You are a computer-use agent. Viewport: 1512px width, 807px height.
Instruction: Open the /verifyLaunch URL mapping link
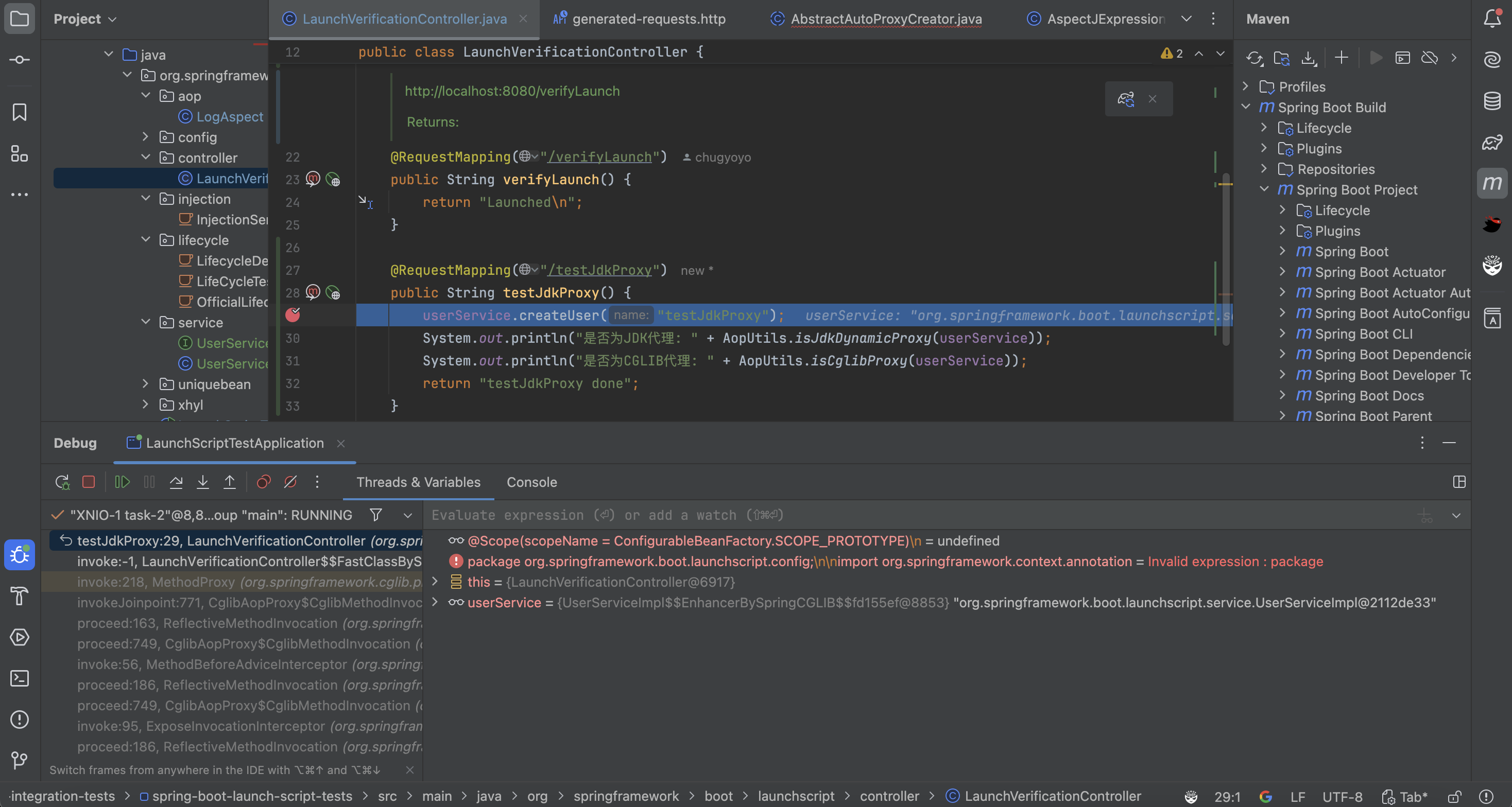(599, 156)
